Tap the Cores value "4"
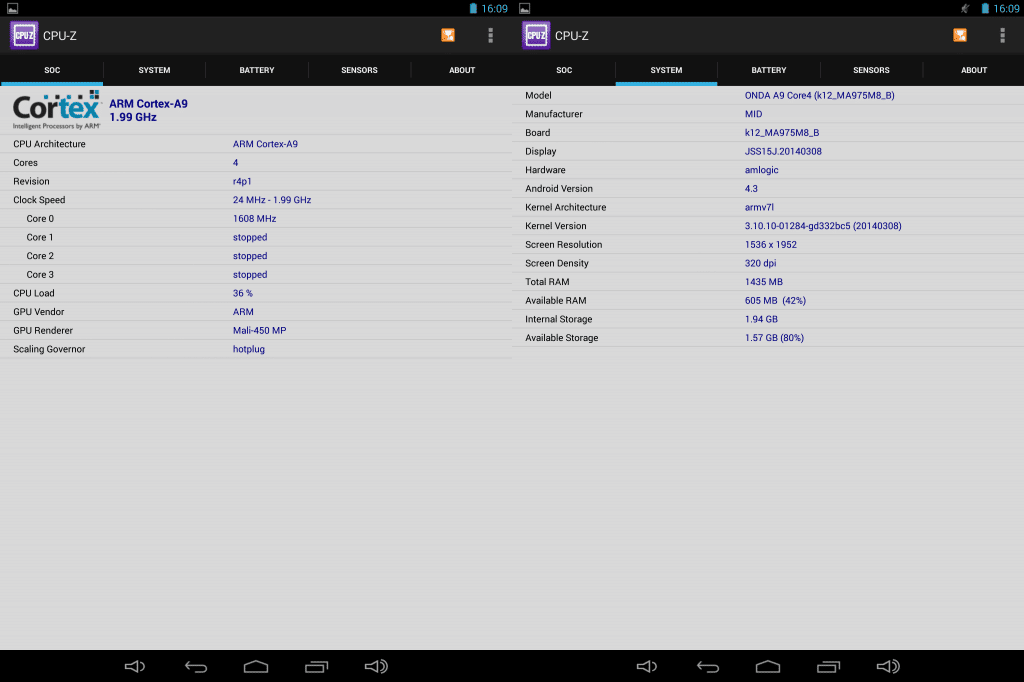1024x682 pixels. coord(236,163)
